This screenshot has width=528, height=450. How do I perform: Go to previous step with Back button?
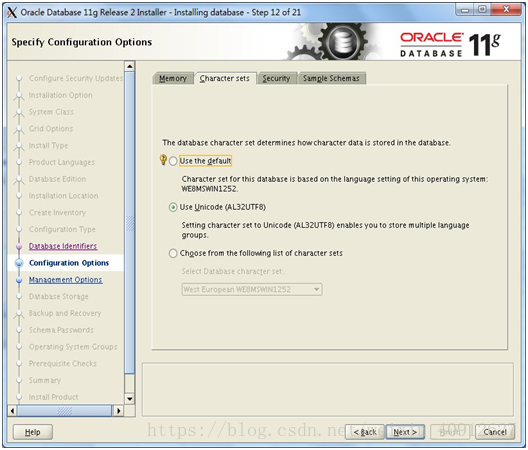365,432
